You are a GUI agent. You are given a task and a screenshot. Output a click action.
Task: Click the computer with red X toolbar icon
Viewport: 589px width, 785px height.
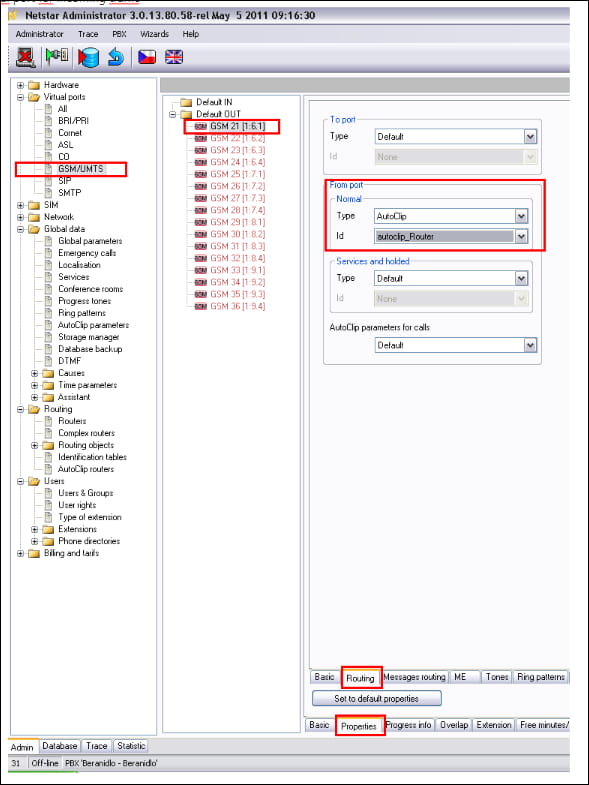[25, 57]
